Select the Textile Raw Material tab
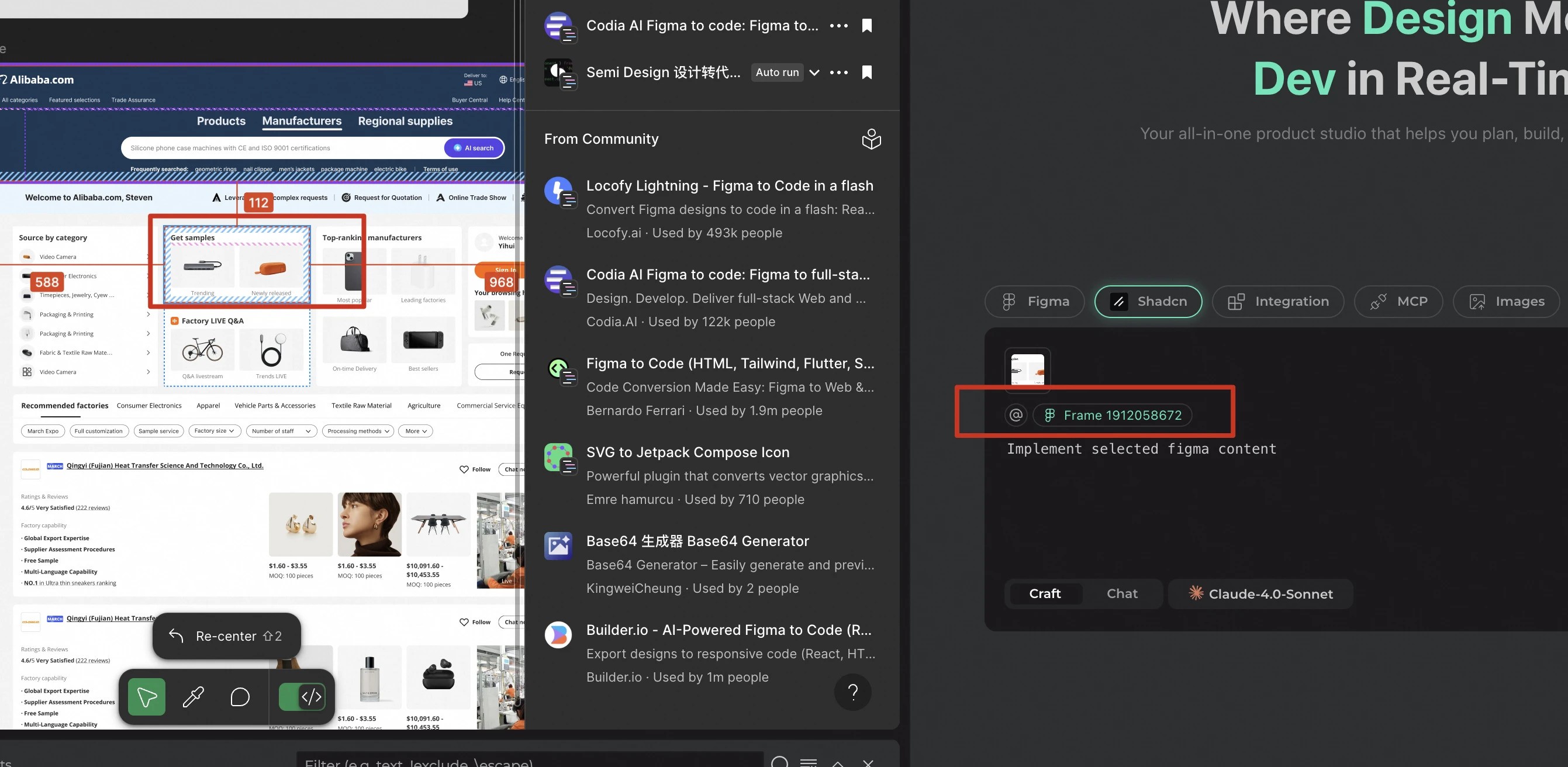 [361, 405]
